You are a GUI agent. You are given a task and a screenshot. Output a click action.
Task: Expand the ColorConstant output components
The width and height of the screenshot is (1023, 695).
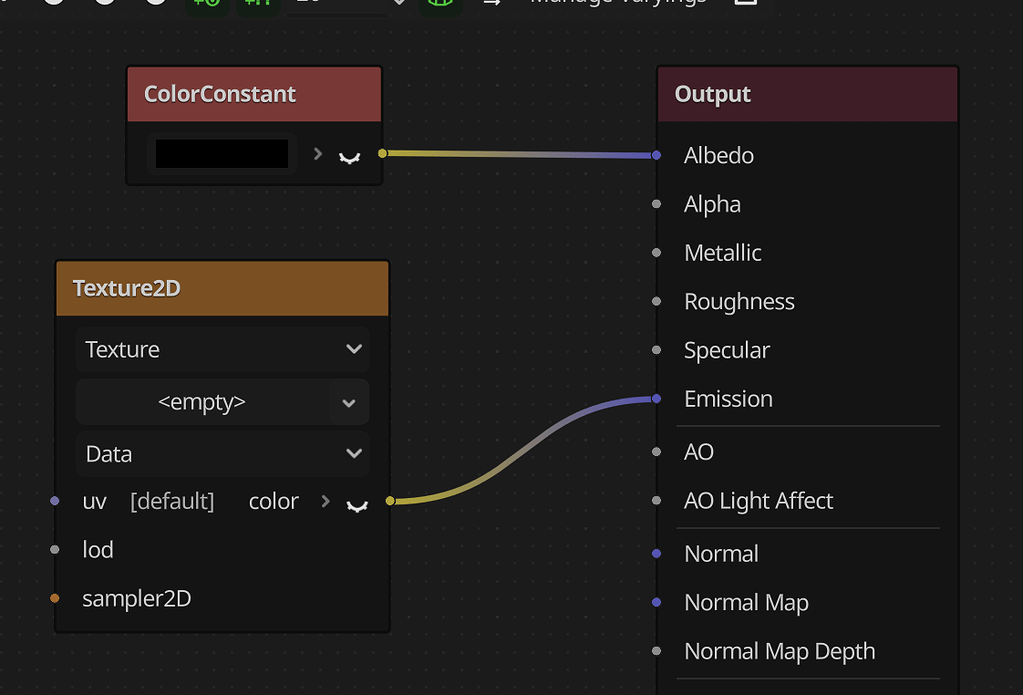click(317, 153)
